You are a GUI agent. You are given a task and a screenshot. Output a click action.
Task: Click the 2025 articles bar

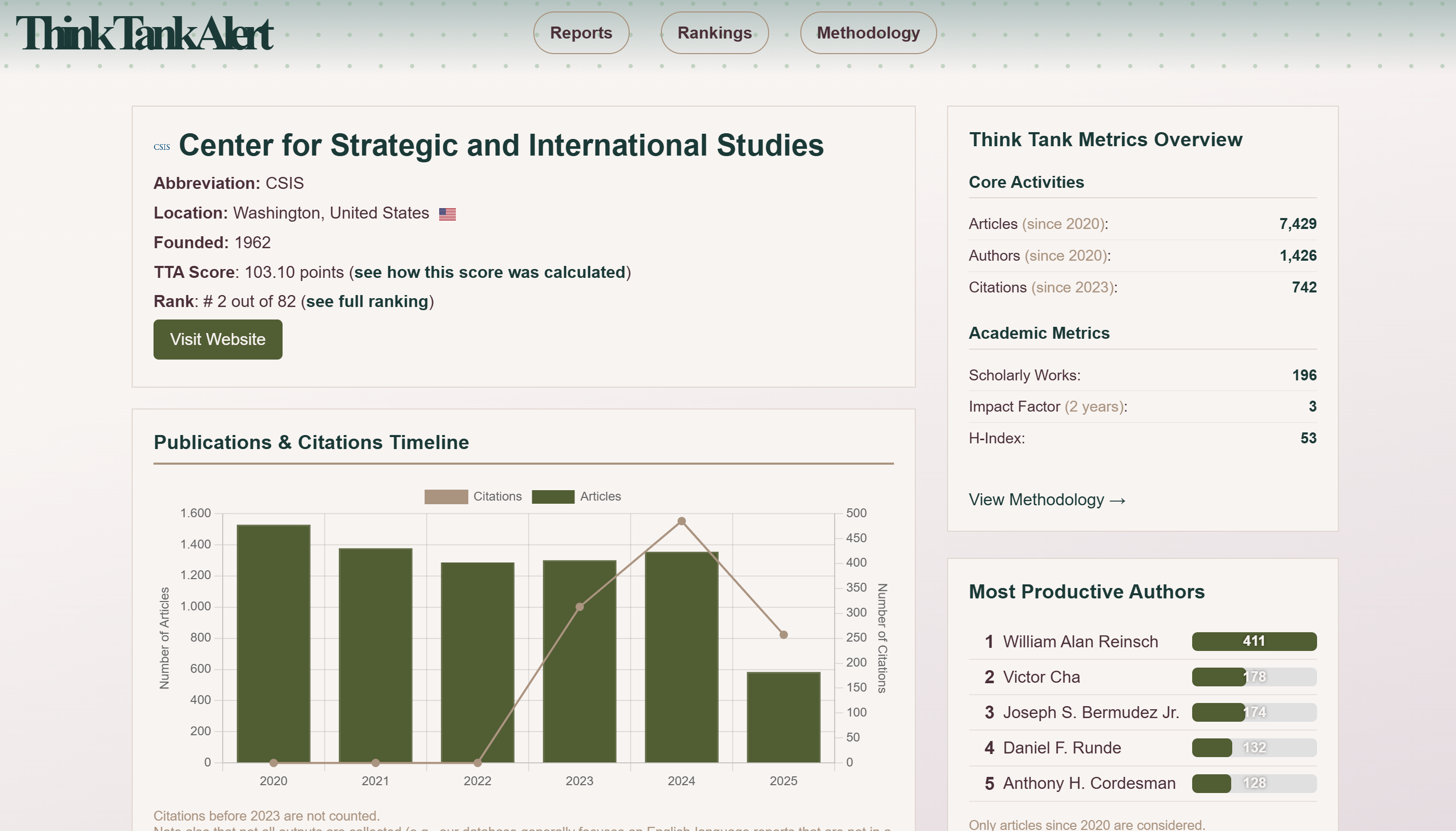point(784,718)
